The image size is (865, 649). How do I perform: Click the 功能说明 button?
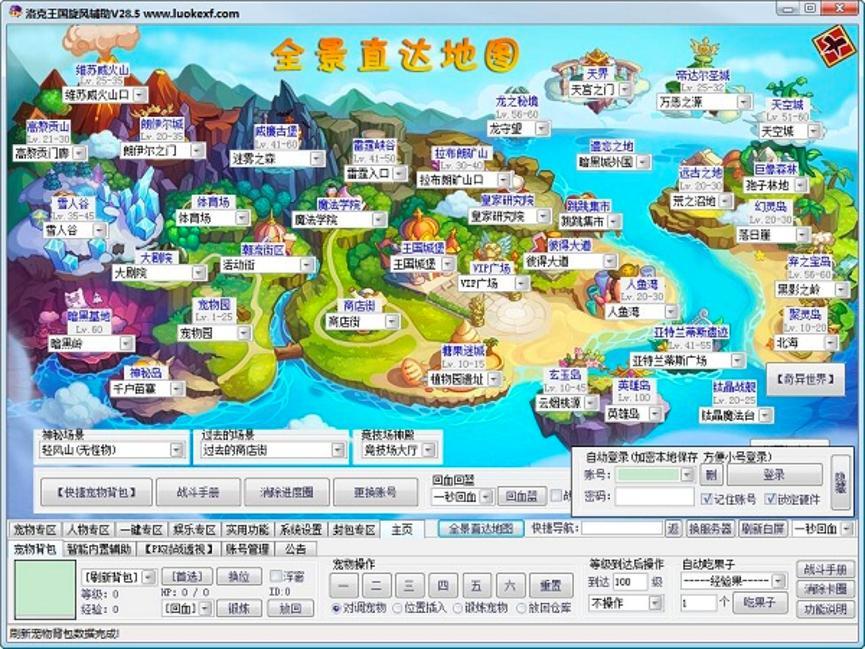point(825,609)
